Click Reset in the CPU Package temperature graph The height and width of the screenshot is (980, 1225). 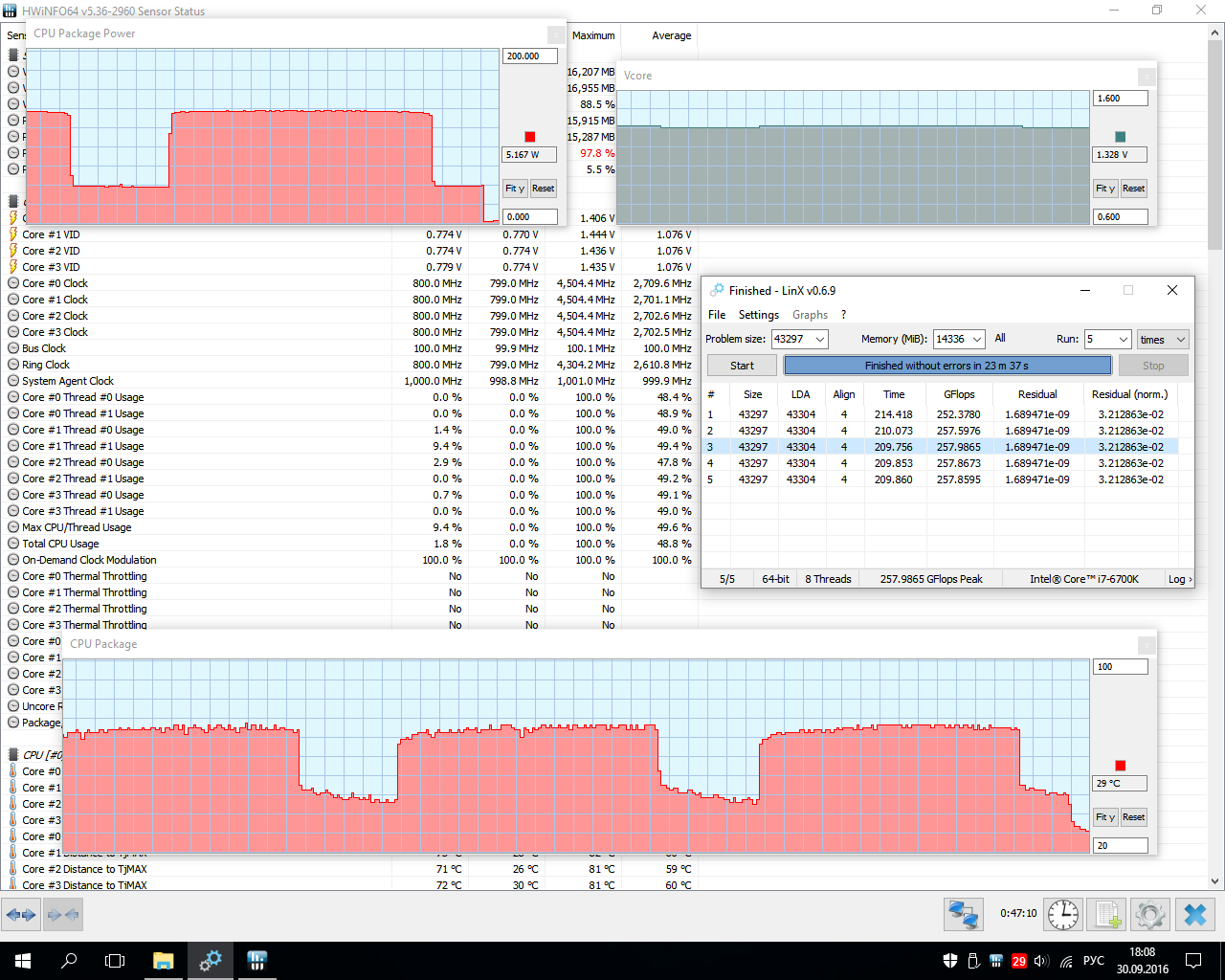(x=1134, y=817)
